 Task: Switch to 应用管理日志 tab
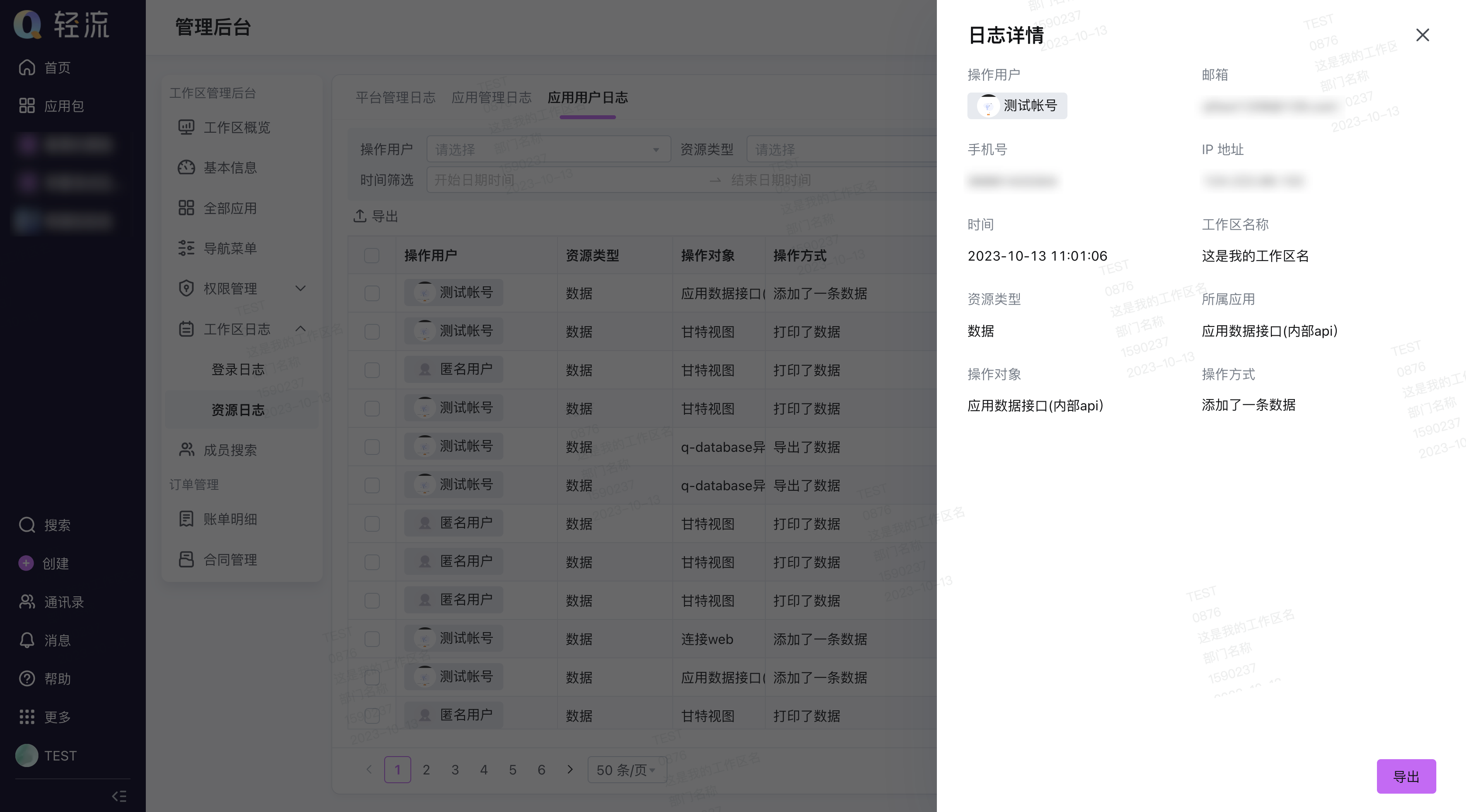click(491, 98)
